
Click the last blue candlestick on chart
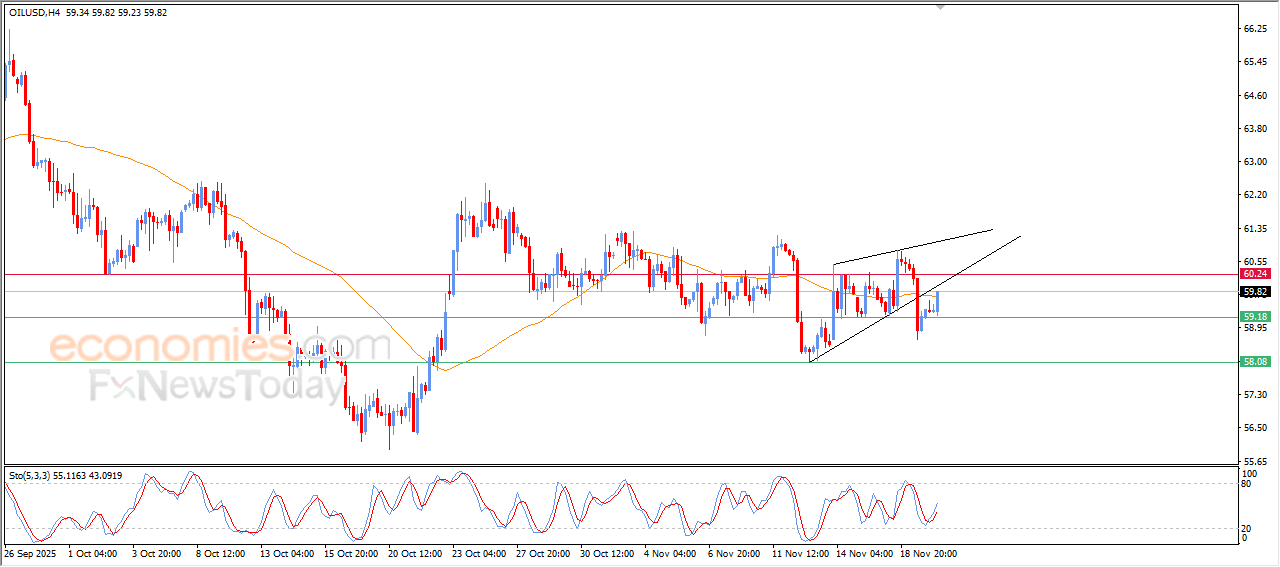(x=937, y=300)
